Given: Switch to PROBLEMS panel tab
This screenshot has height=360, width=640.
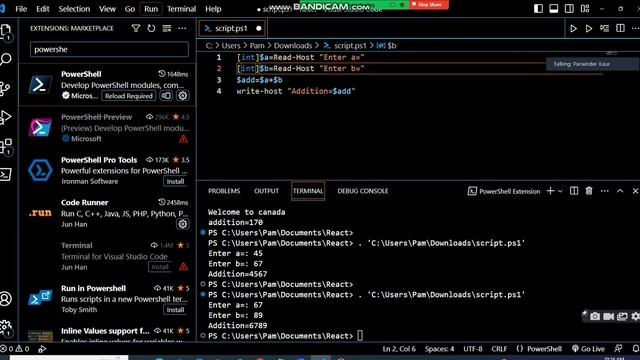Looking at the screenshot, I should 224,191.
